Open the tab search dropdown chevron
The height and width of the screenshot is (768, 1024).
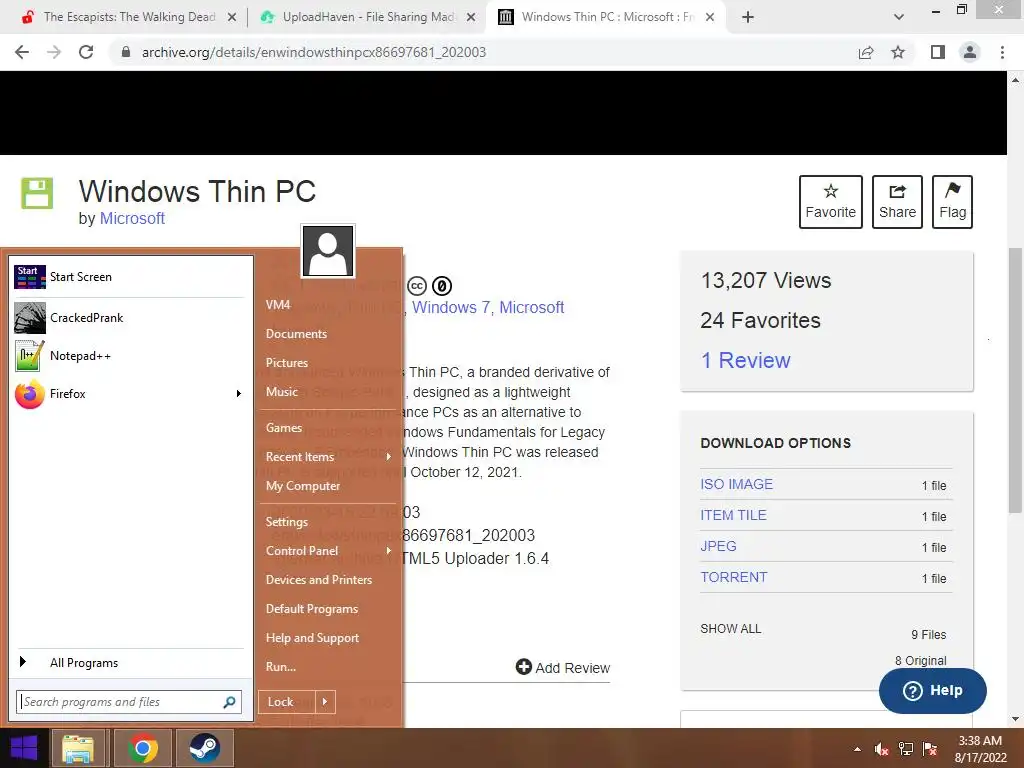[x=899, y=17]
